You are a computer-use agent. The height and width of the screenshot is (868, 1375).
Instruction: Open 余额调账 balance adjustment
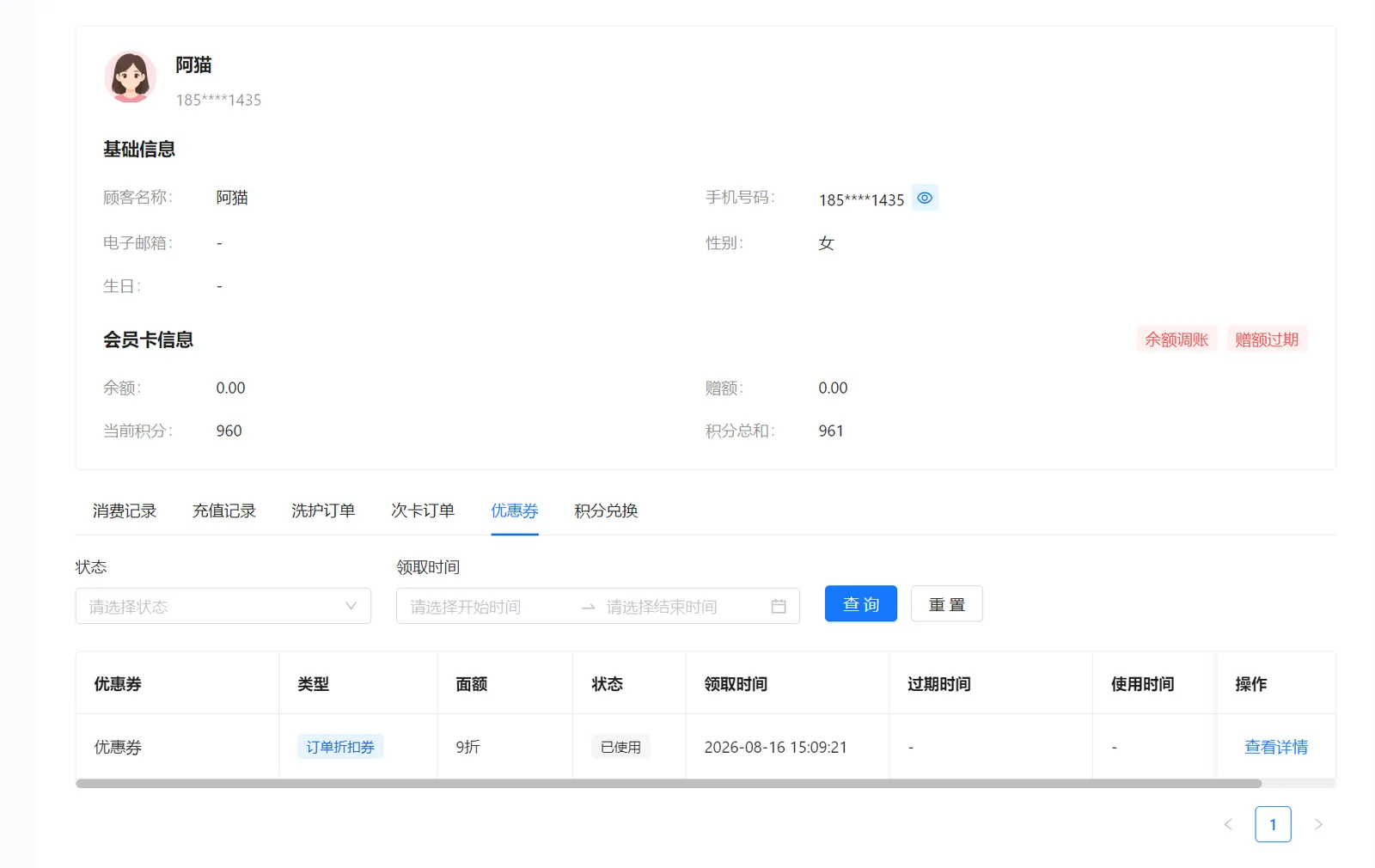1176,339
